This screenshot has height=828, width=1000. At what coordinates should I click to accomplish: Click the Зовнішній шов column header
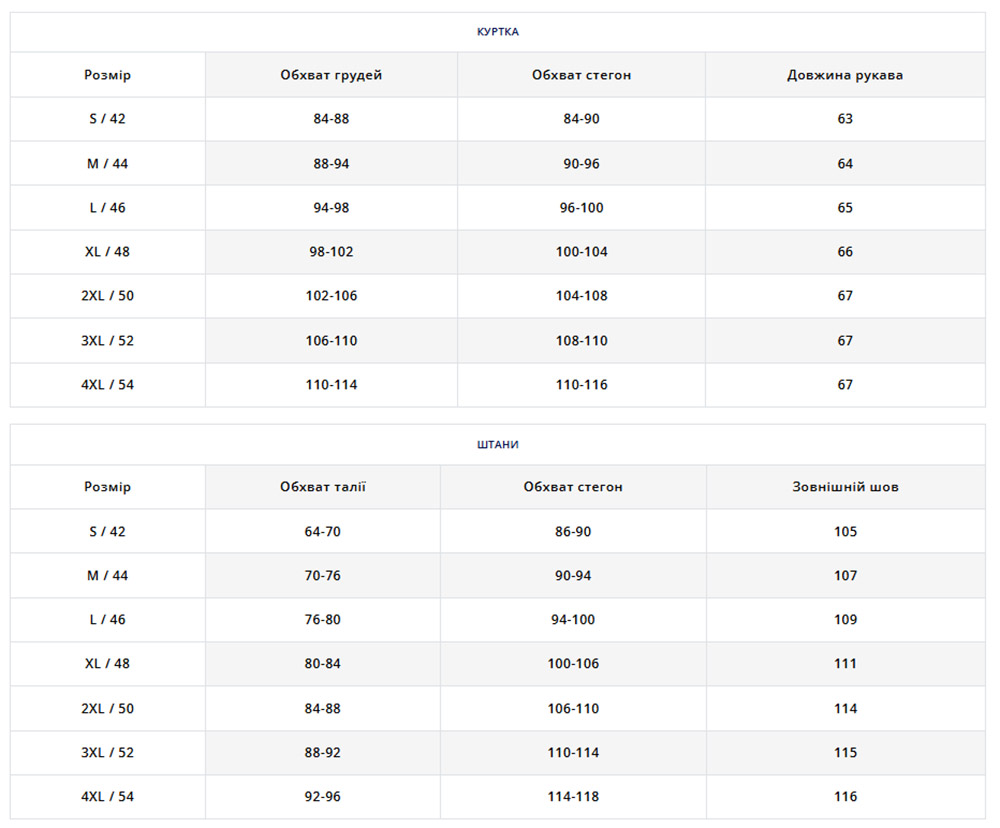click(x=845, y=487)
